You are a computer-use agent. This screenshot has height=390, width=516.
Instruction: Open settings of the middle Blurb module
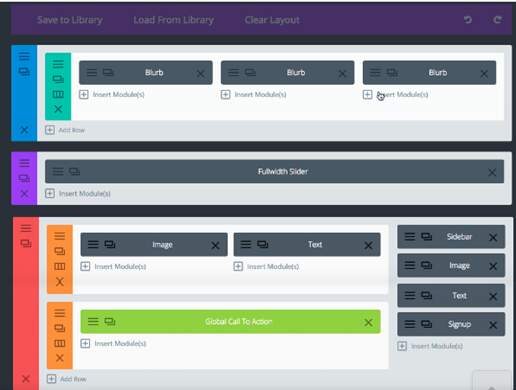coord(234,72)
